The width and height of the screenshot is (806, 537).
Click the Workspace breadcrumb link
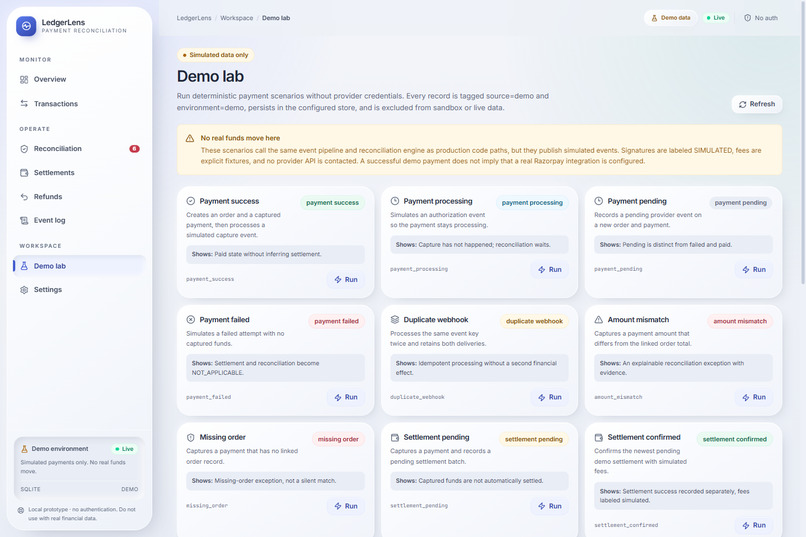236,18
